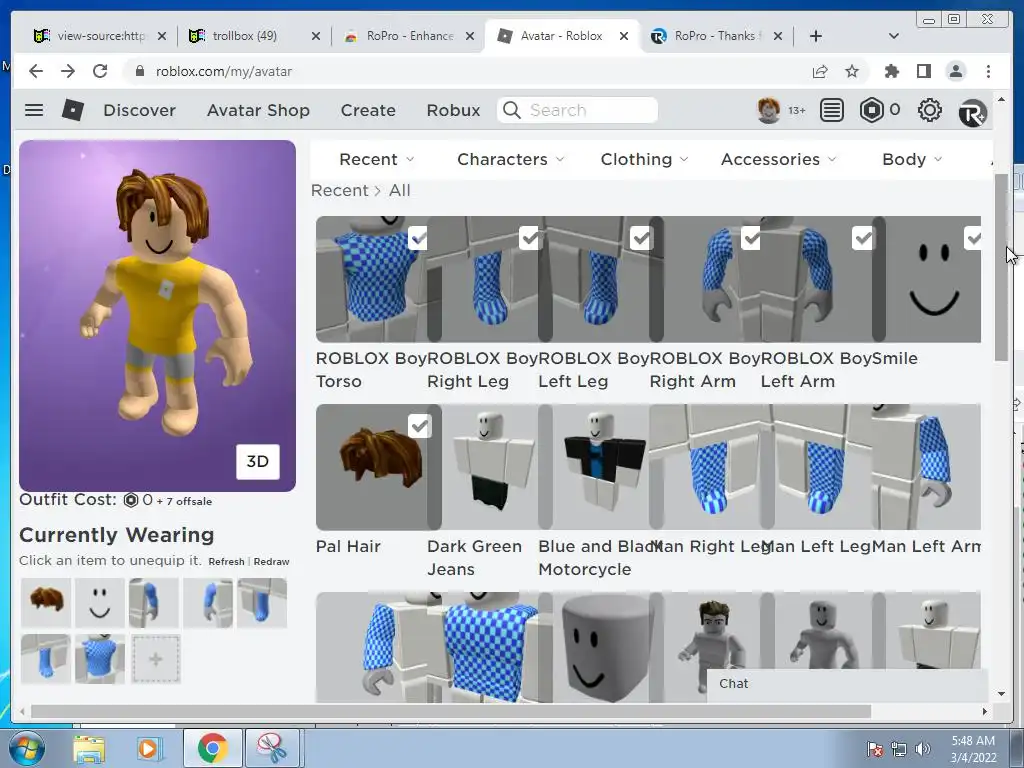Open the settings gear icon

(929, 110)
